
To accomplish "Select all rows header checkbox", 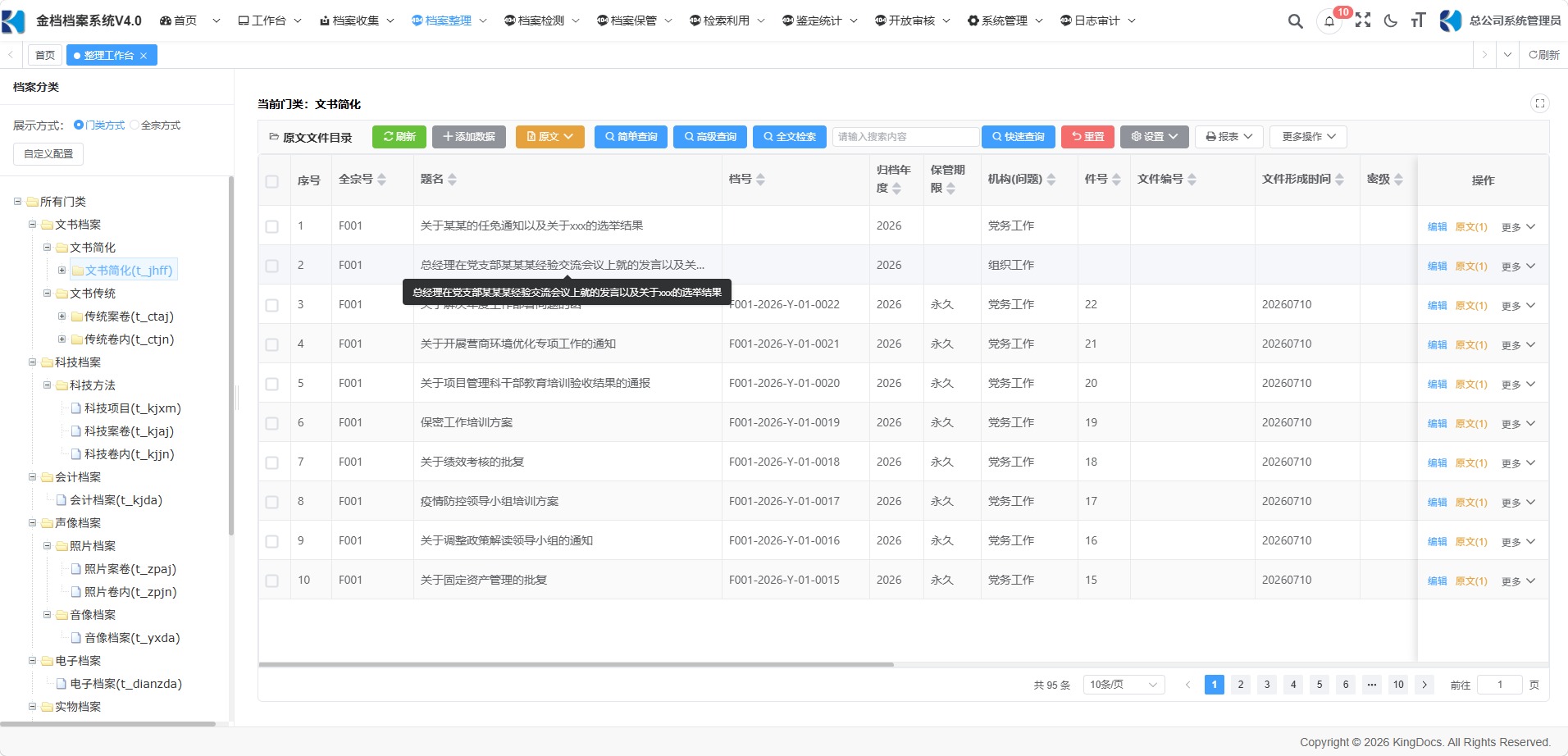I will 272,181.
